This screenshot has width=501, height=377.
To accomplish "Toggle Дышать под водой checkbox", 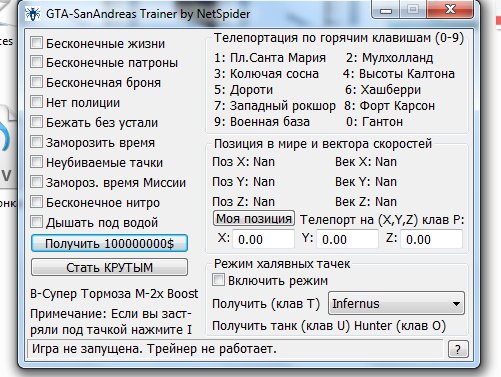I will coord(36,222).
